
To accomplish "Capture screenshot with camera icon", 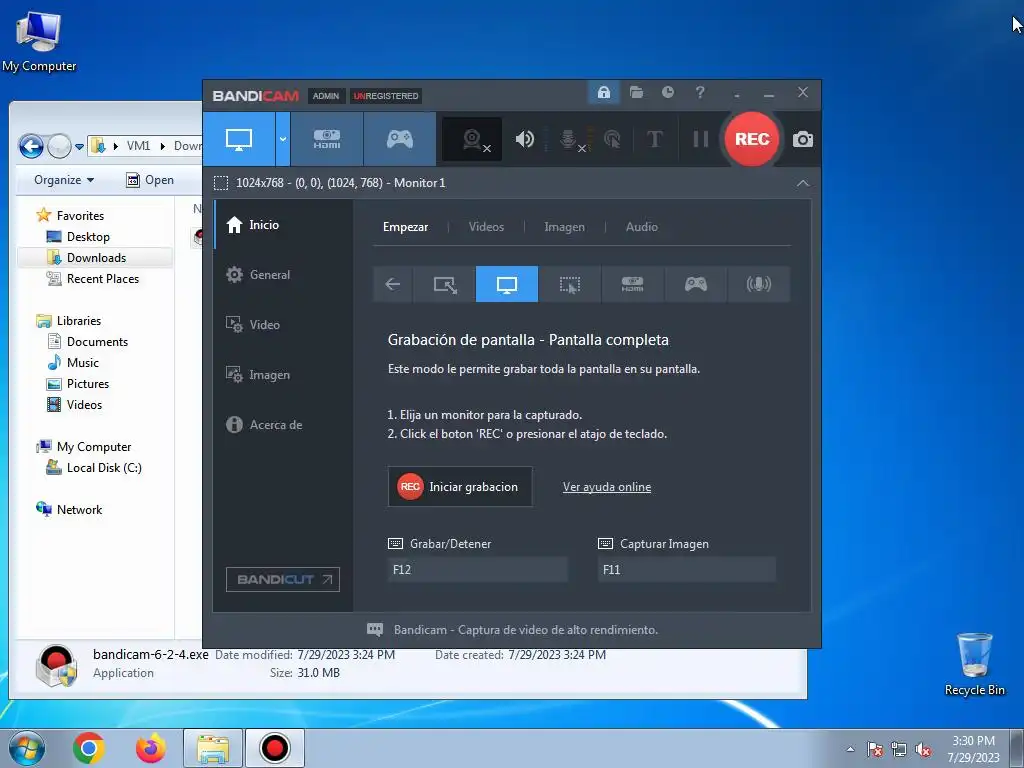I will pos(803,139).
